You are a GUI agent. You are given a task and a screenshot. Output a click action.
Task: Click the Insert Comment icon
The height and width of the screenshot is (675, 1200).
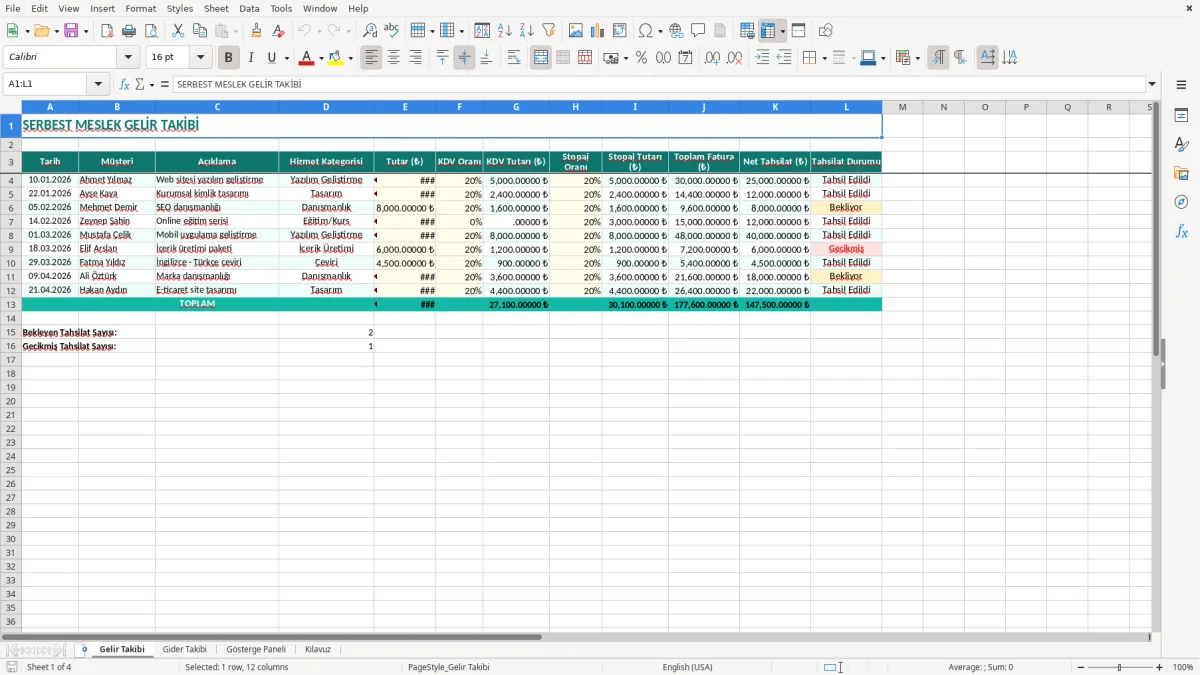click(698, 31)
